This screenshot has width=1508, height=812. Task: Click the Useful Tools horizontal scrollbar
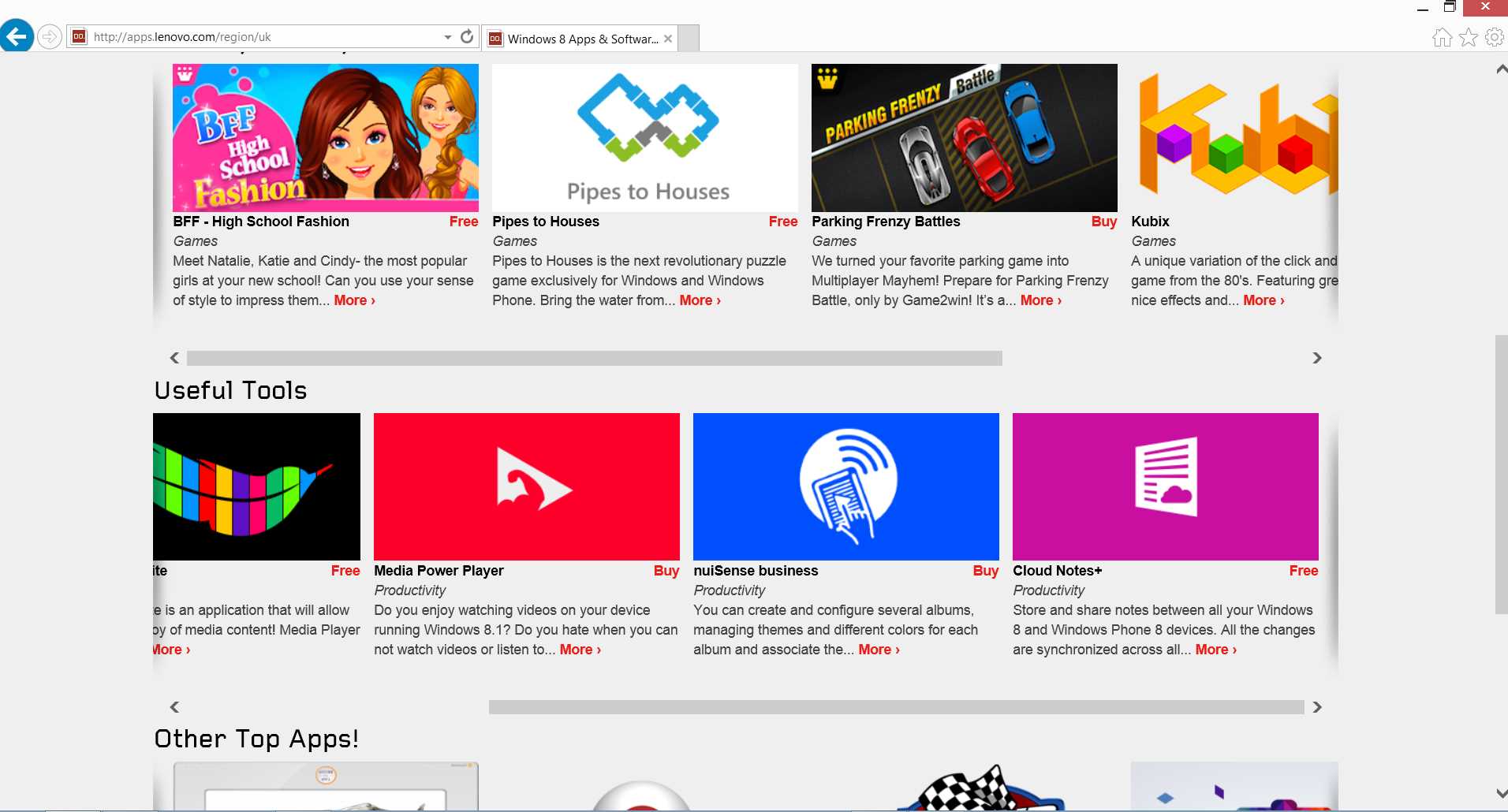(896, 707)
